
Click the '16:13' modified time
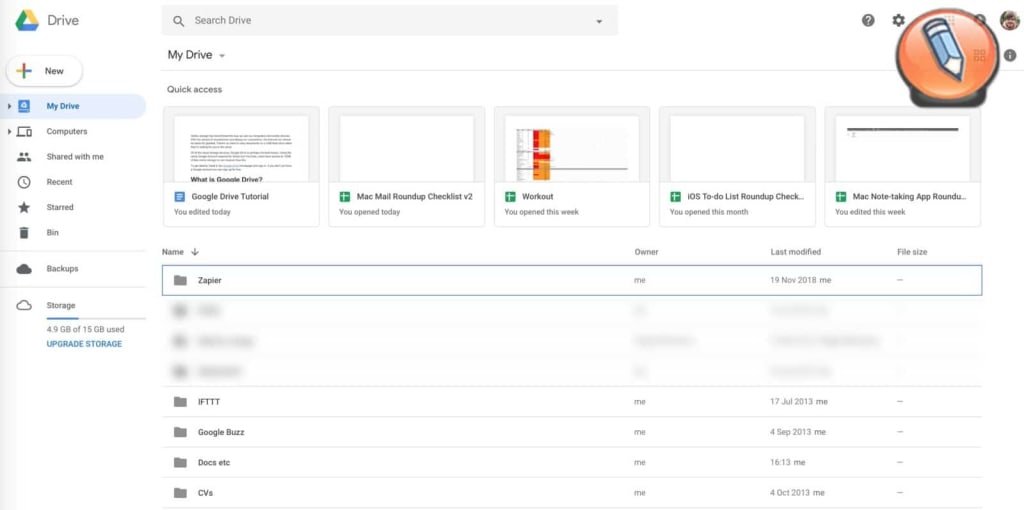(x=780, y=462)
